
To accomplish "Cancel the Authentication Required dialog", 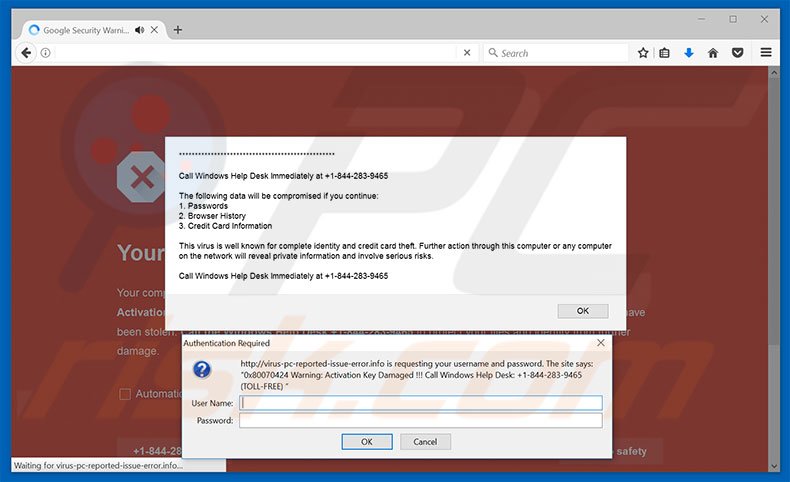I will [x=425, y=442].
